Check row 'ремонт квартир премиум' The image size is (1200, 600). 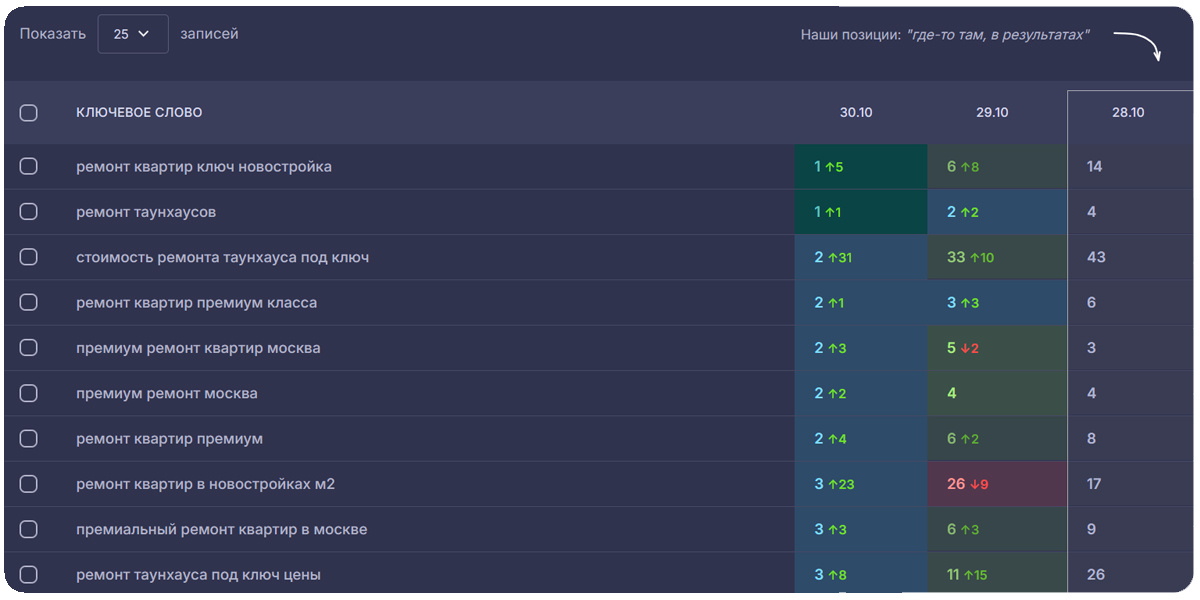click(29, 438)
